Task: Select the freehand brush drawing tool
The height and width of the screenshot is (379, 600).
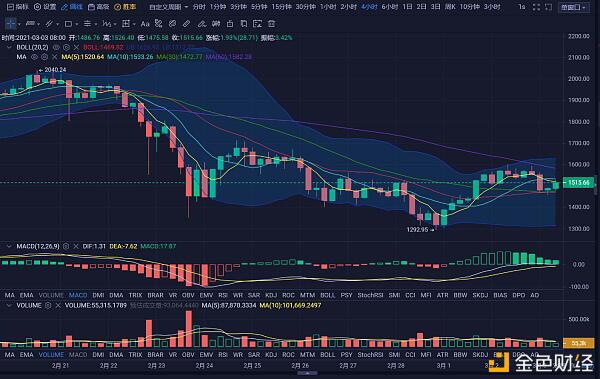Action: click(x=202, y=24)
